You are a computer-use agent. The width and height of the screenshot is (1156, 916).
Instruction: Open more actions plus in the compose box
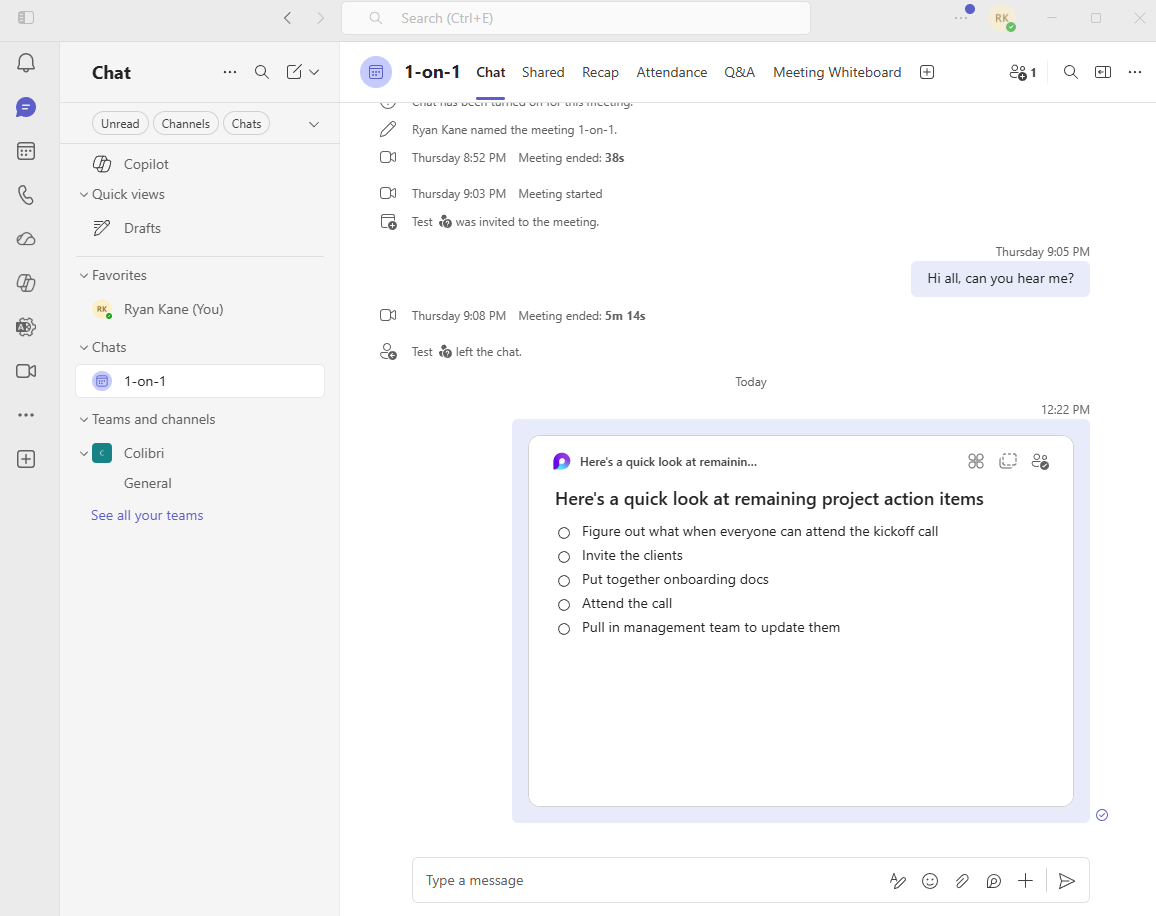(1026, 881)
